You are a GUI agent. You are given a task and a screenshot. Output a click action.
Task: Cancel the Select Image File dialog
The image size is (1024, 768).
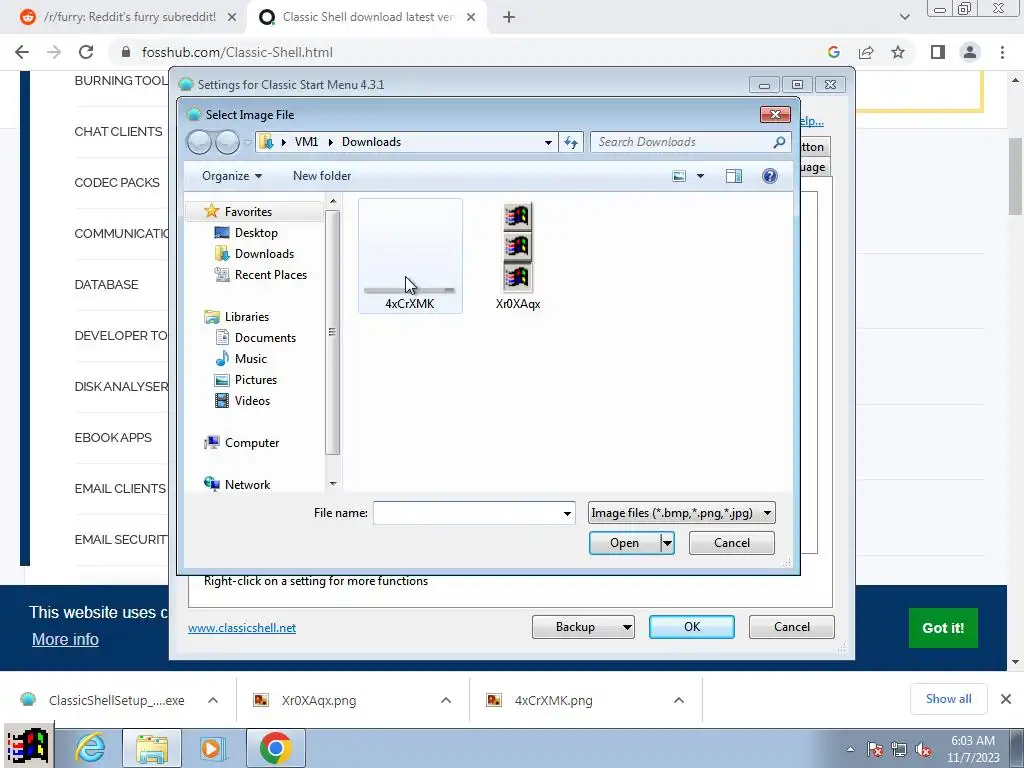click(731, 543)
